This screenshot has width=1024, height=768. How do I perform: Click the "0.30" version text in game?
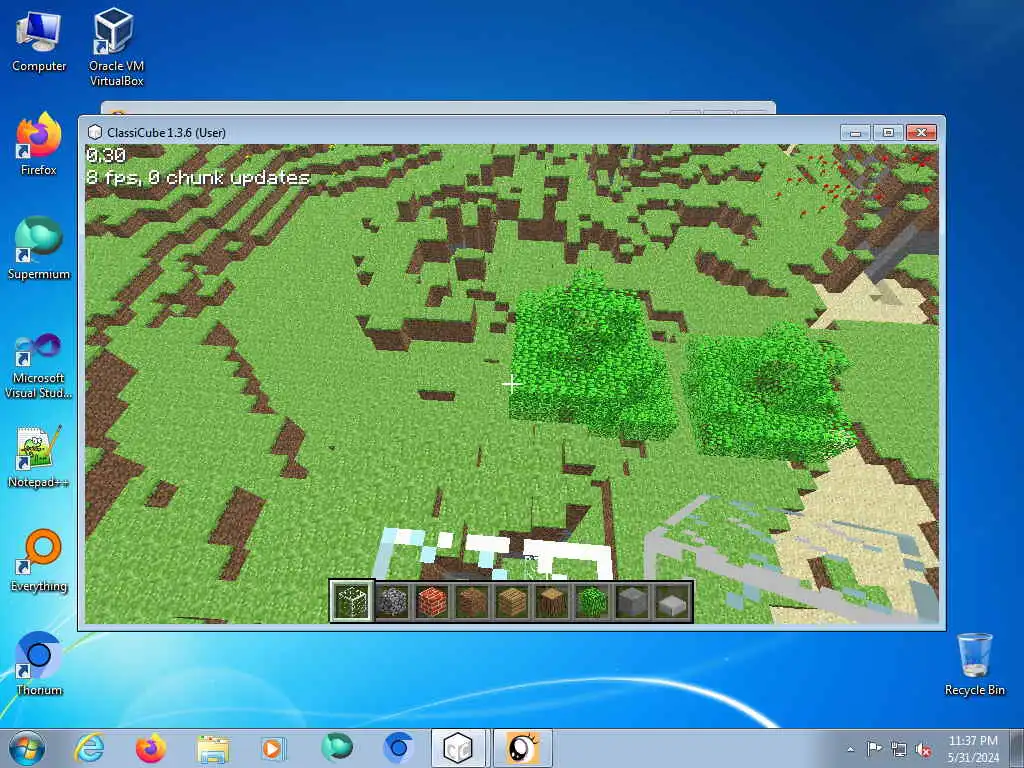point(106,155)
